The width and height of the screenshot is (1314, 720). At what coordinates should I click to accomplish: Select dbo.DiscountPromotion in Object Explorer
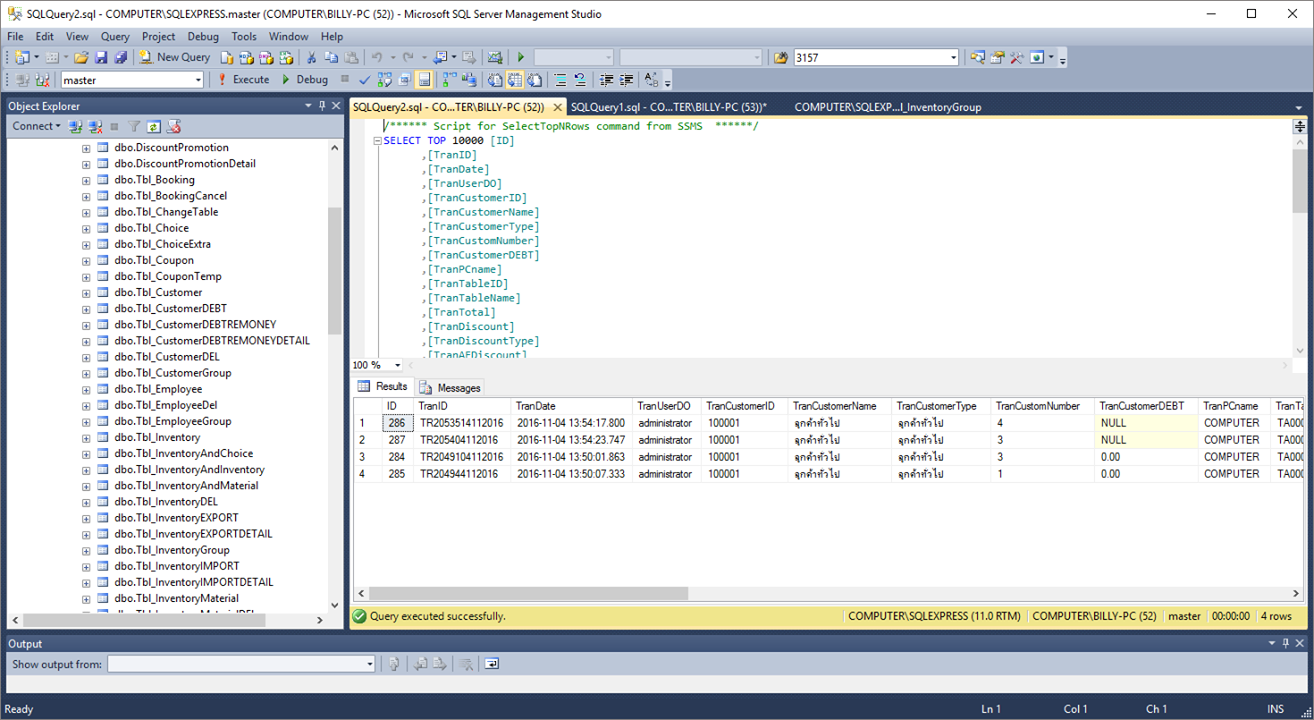(x=171, y=148)
